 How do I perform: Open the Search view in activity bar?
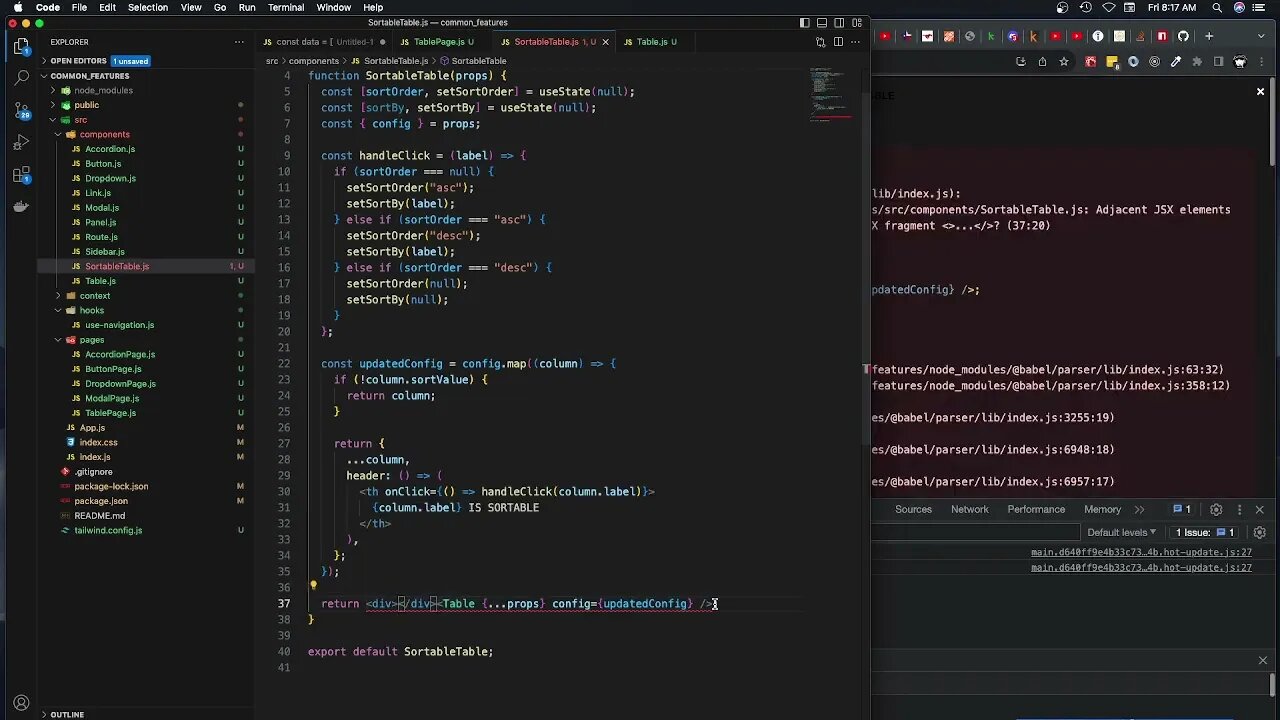(22, 77)
